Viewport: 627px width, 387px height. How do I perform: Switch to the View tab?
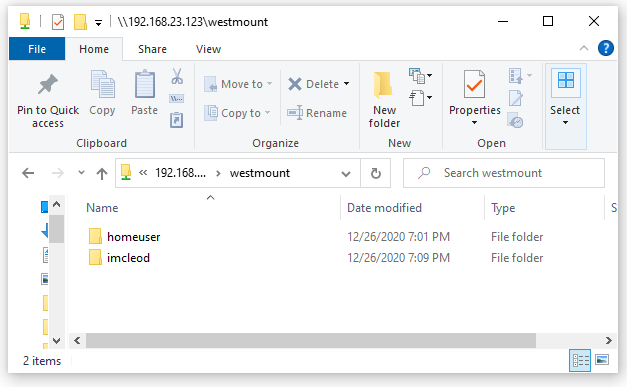pos(208,49)
